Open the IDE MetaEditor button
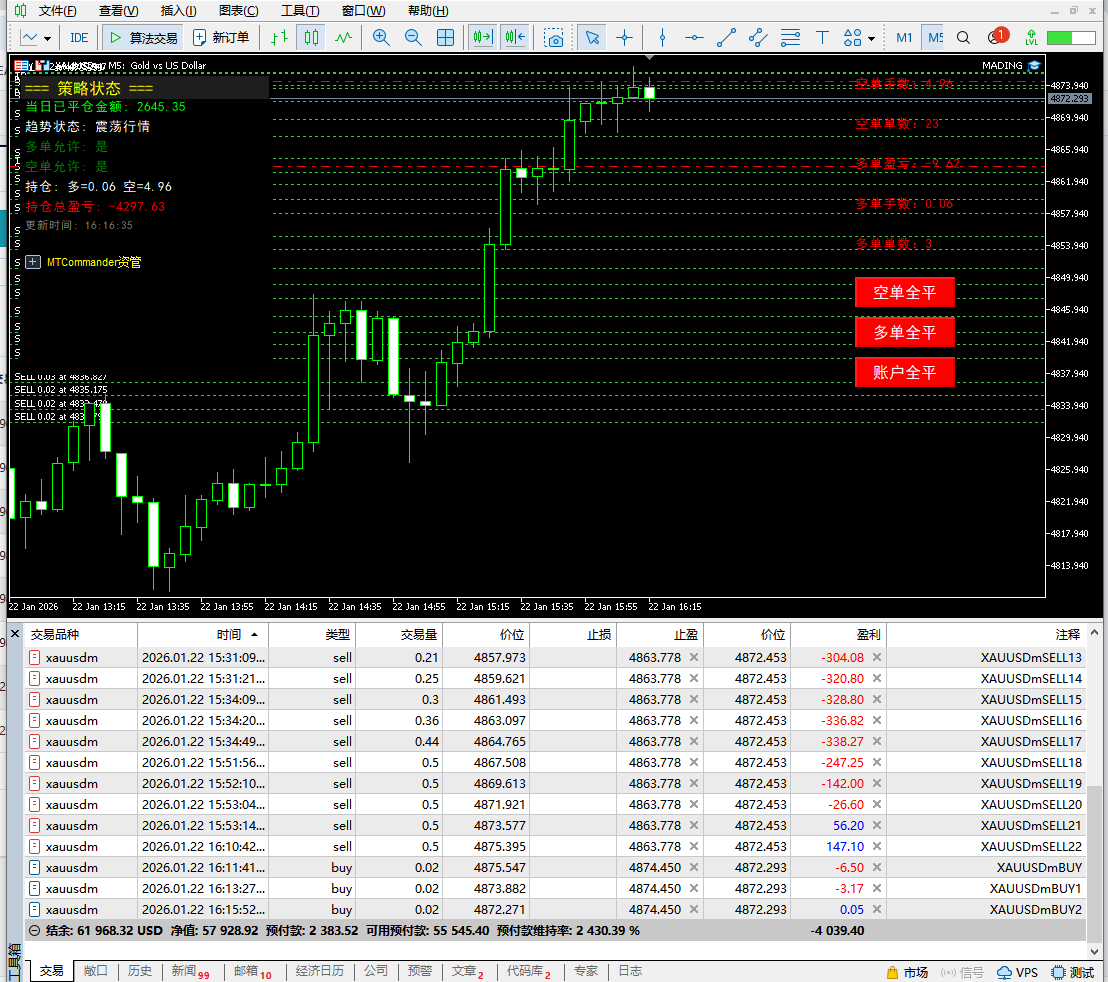Screen dimensions: 1108x982 click(79, 37)
